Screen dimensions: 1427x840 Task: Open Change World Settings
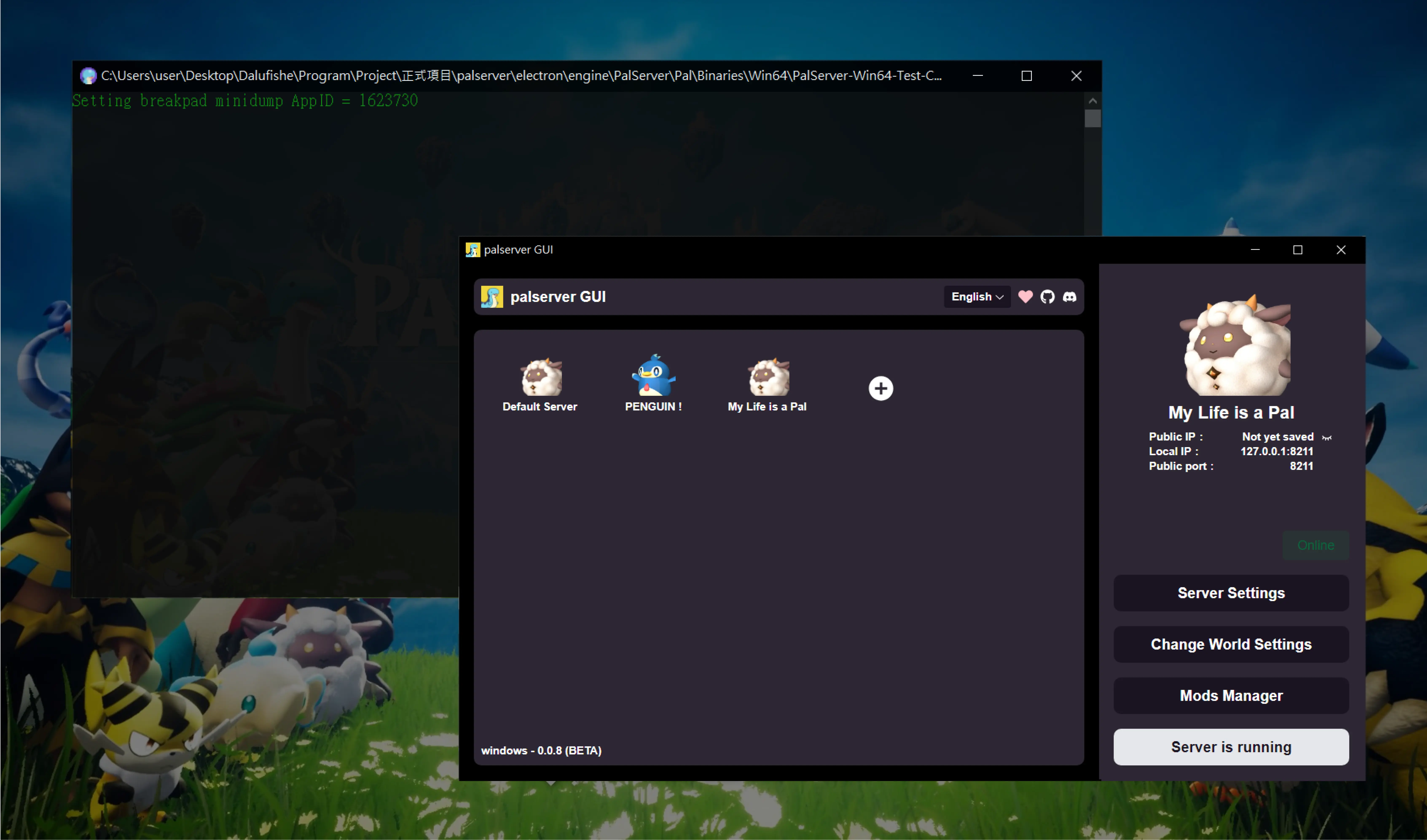pyautogui.click(x=1231, y=644)
